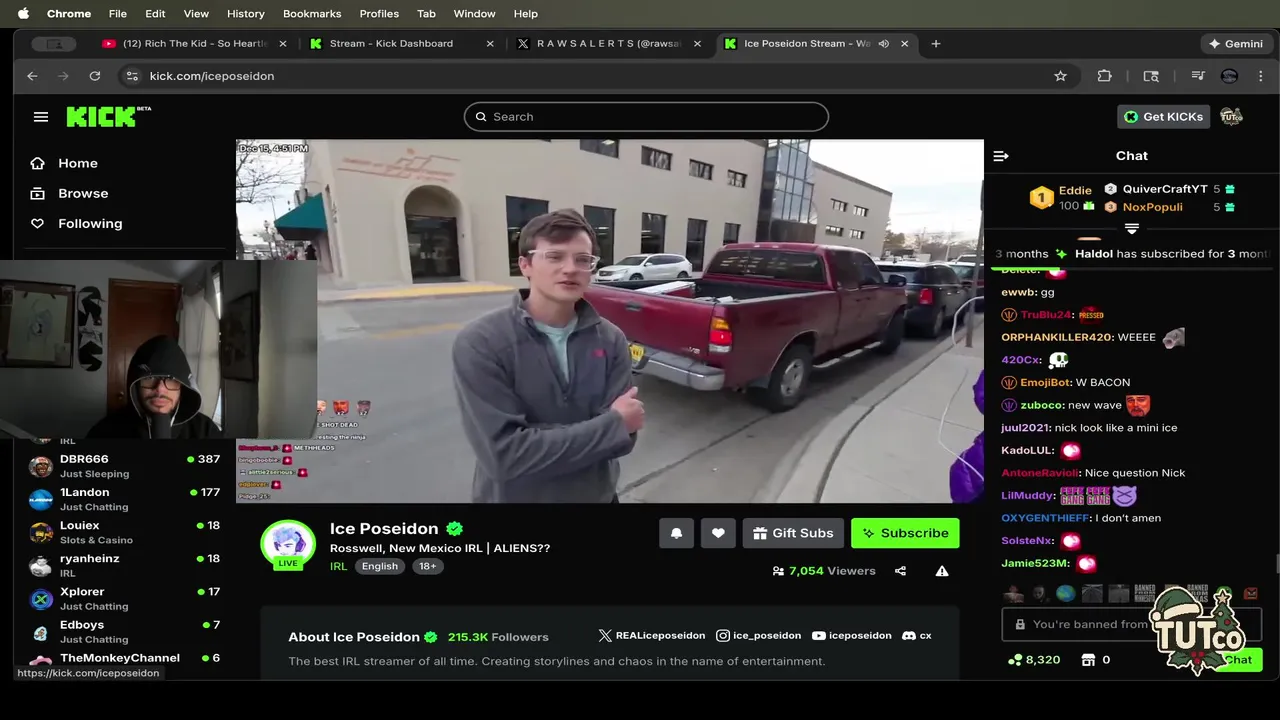The image size is (1280, 720).
Task: Click the Gemini button in Chrome
Action: click(1236, 44)
